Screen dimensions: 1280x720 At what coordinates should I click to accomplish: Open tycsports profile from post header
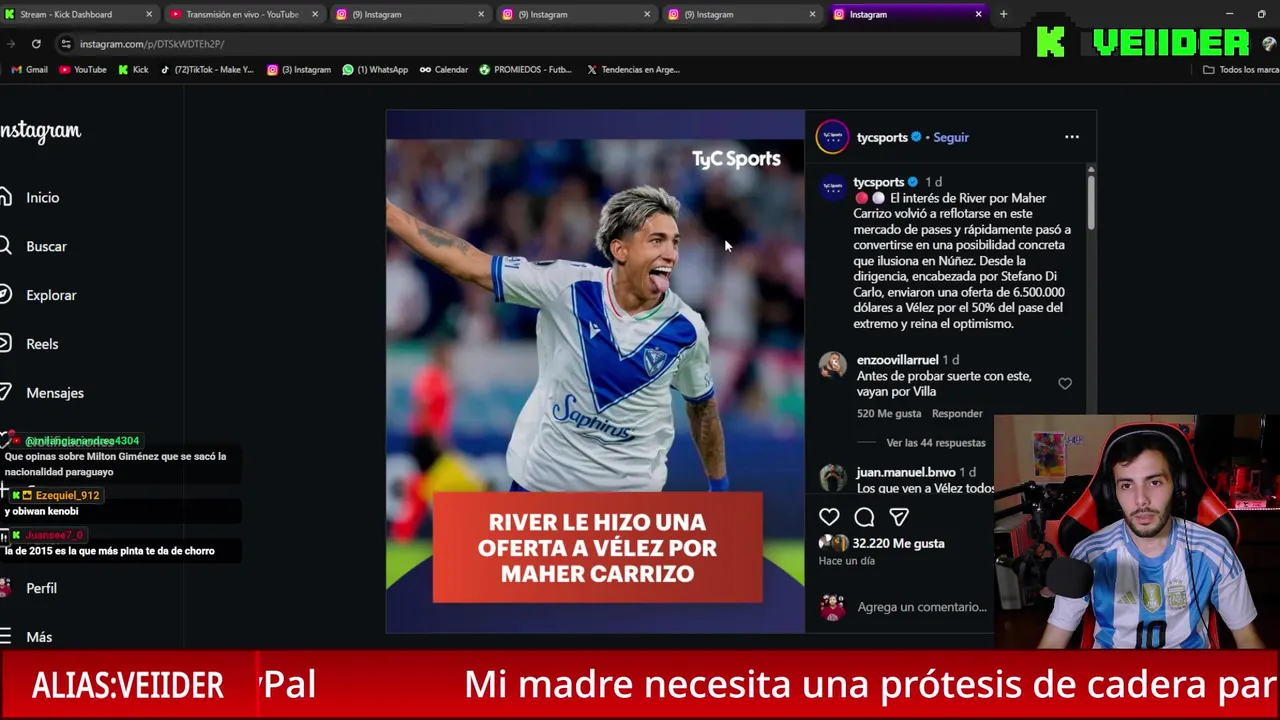point(882,137)
